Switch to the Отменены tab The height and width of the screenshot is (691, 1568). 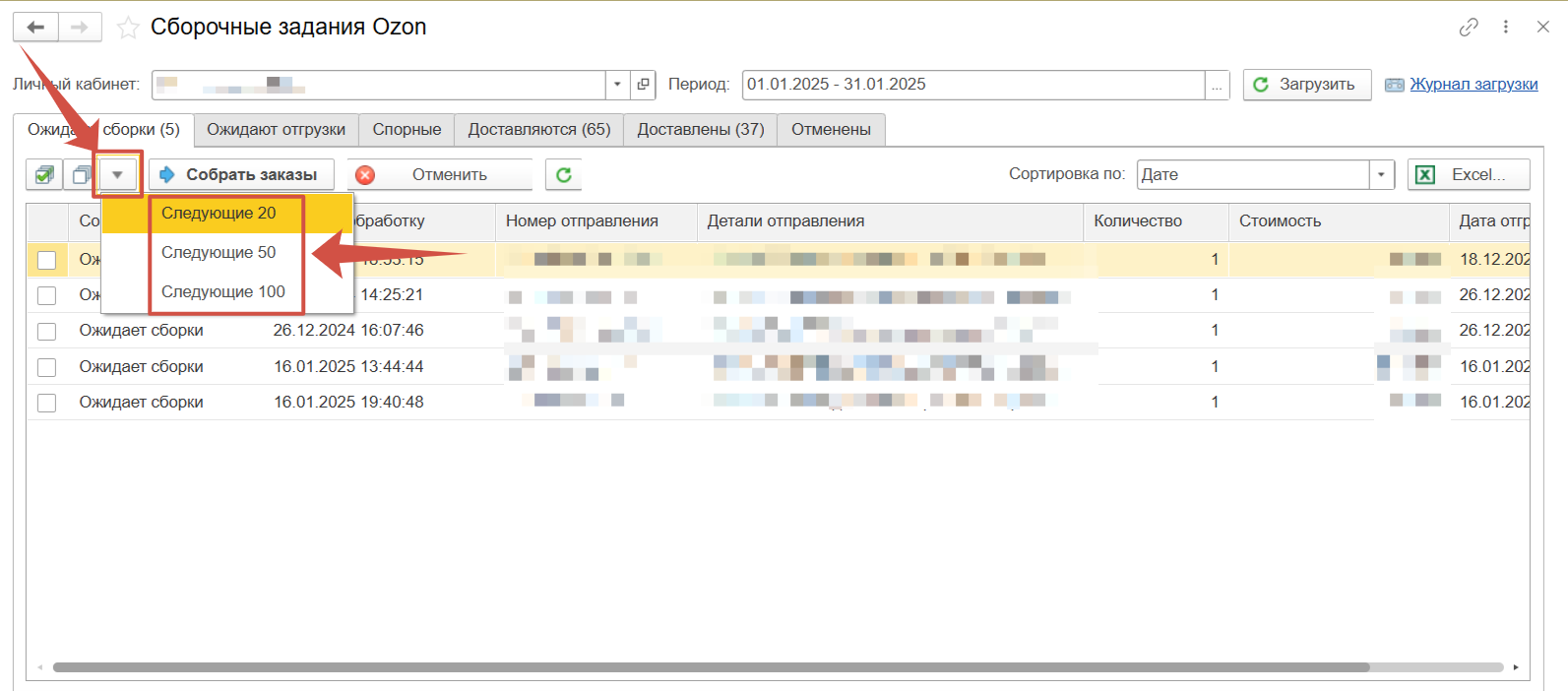[831, 130]
